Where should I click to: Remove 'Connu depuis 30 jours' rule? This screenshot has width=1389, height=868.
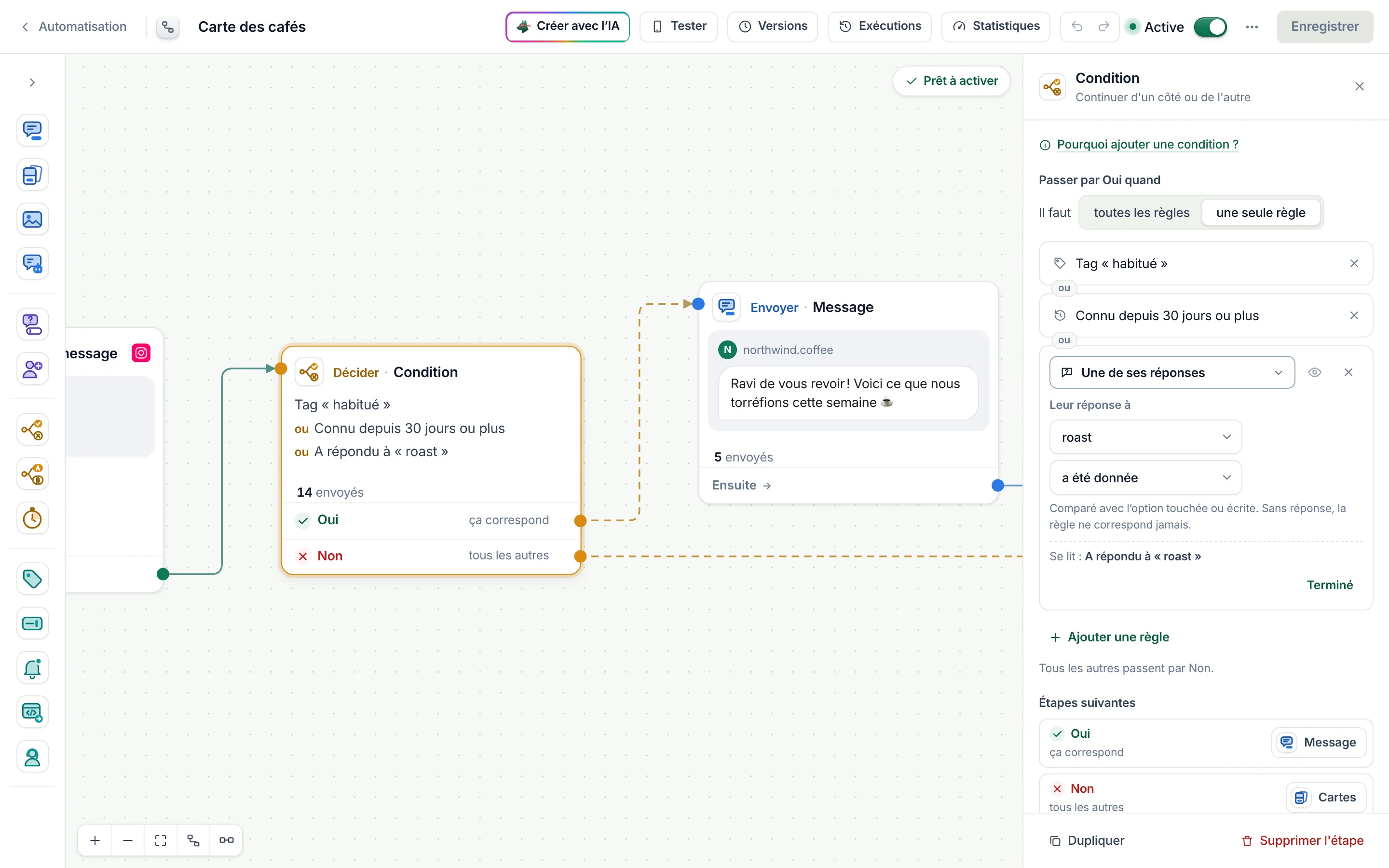[x=1354, y=316]
